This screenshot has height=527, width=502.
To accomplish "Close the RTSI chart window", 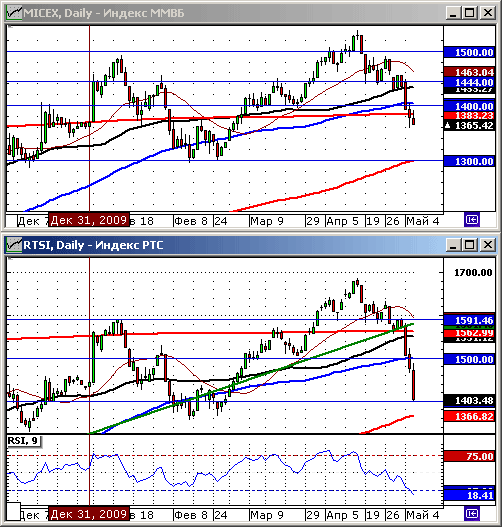I will click(x=488, y=245).
